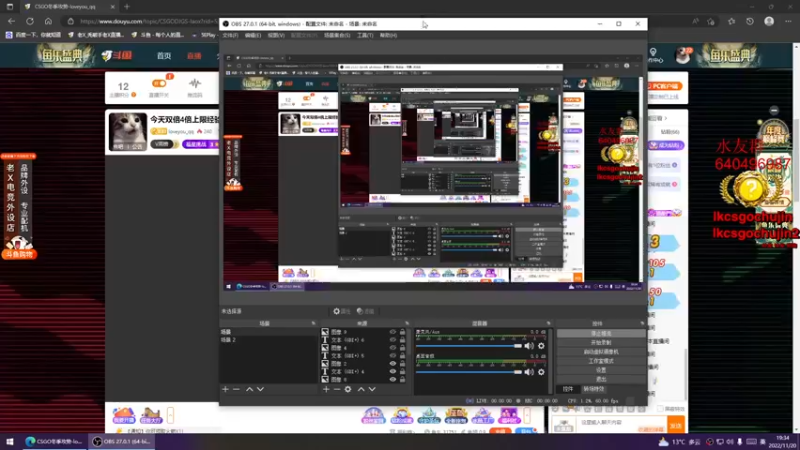Pop out the Scenes dock panel
Image resolution: width=800 pixels, height=450 pixels.
[313, 323]
